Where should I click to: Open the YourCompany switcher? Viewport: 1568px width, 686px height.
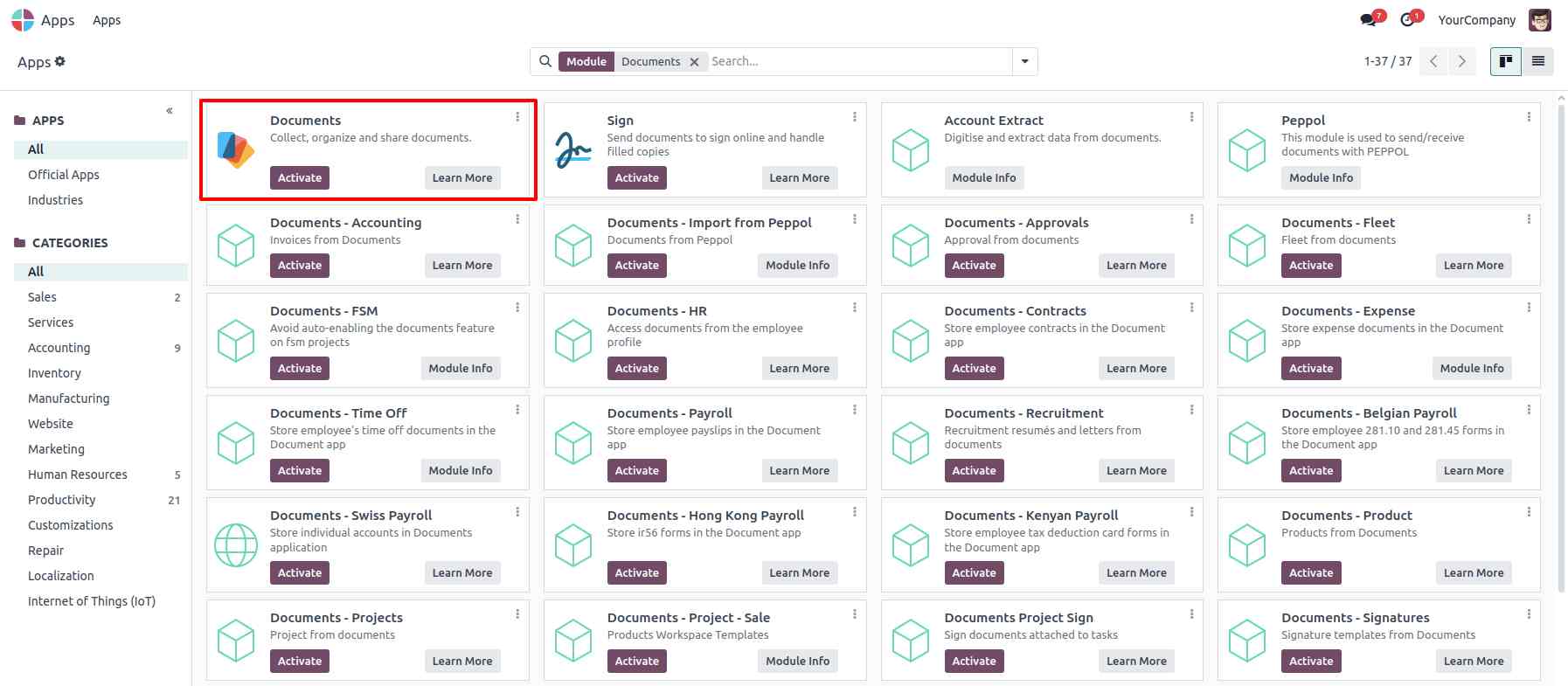pos(1476,20)
